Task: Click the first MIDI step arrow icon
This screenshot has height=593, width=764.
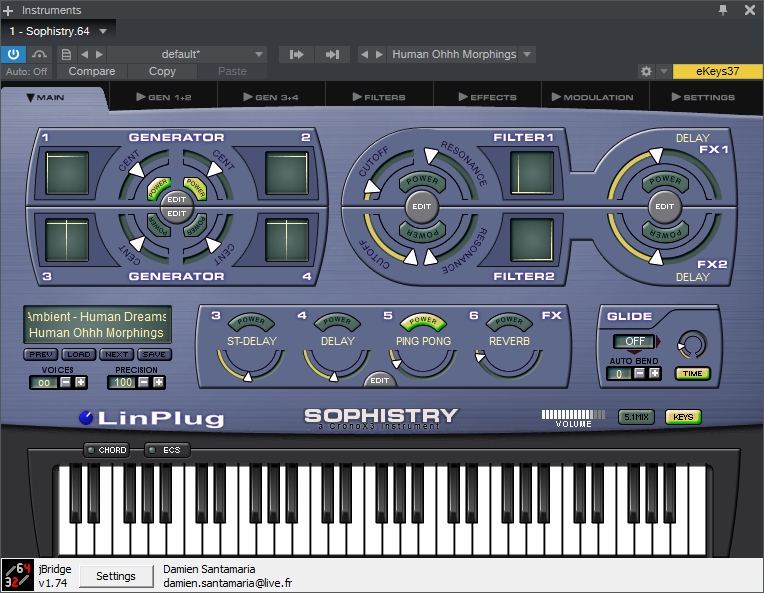Action: [x=296, y=55]
